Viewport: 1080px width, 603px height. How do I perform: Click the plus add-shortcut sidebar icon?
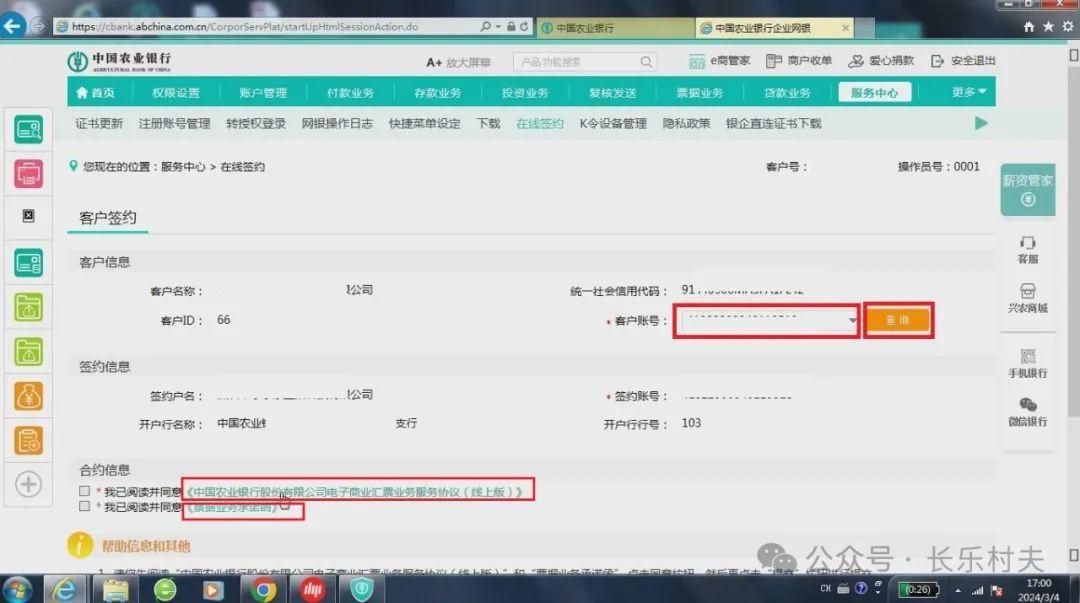[28, 484]
